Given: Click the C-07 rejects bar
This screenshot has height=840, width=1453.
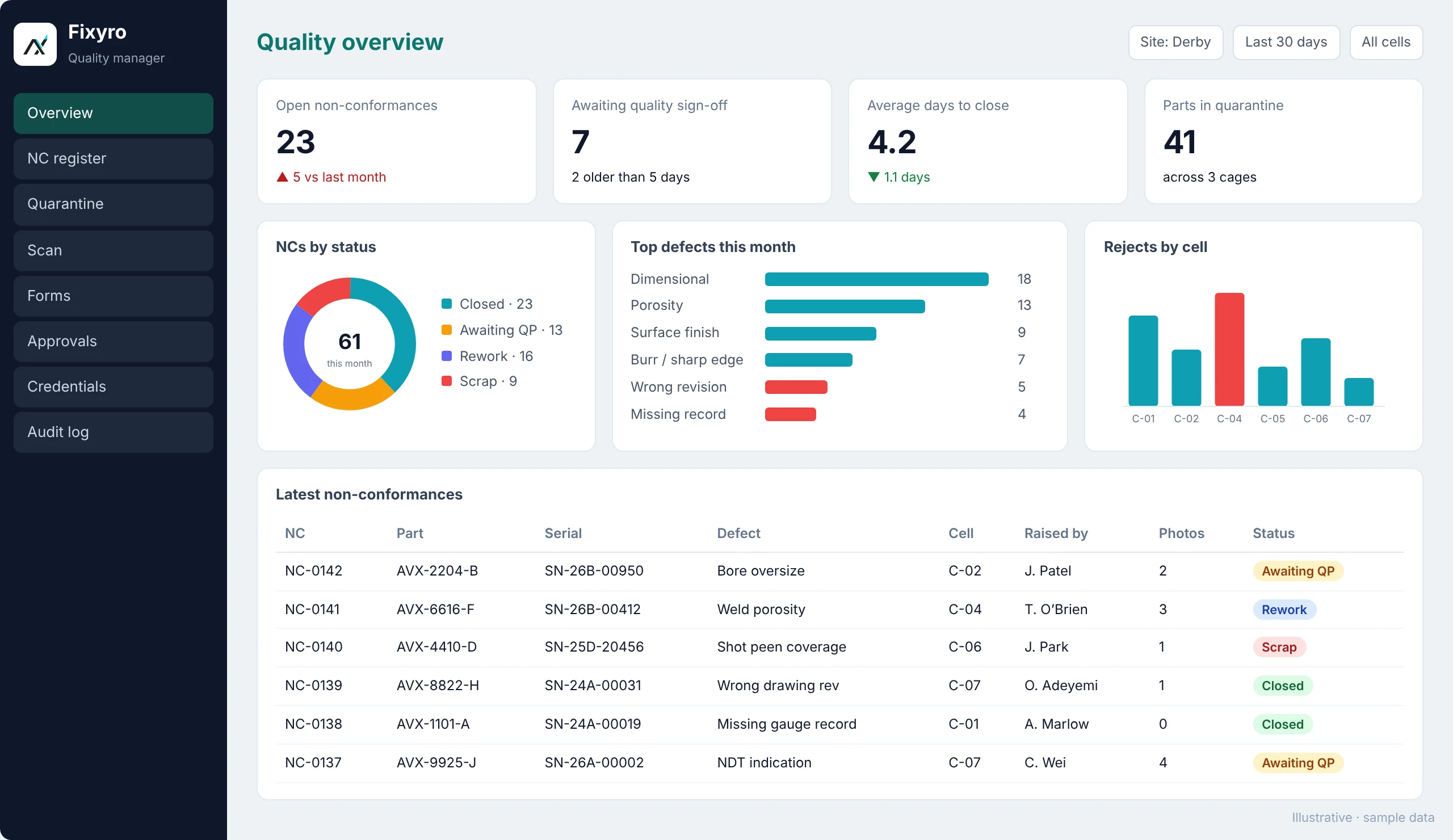Looking at the screenshot, I should pos(1358,392).
